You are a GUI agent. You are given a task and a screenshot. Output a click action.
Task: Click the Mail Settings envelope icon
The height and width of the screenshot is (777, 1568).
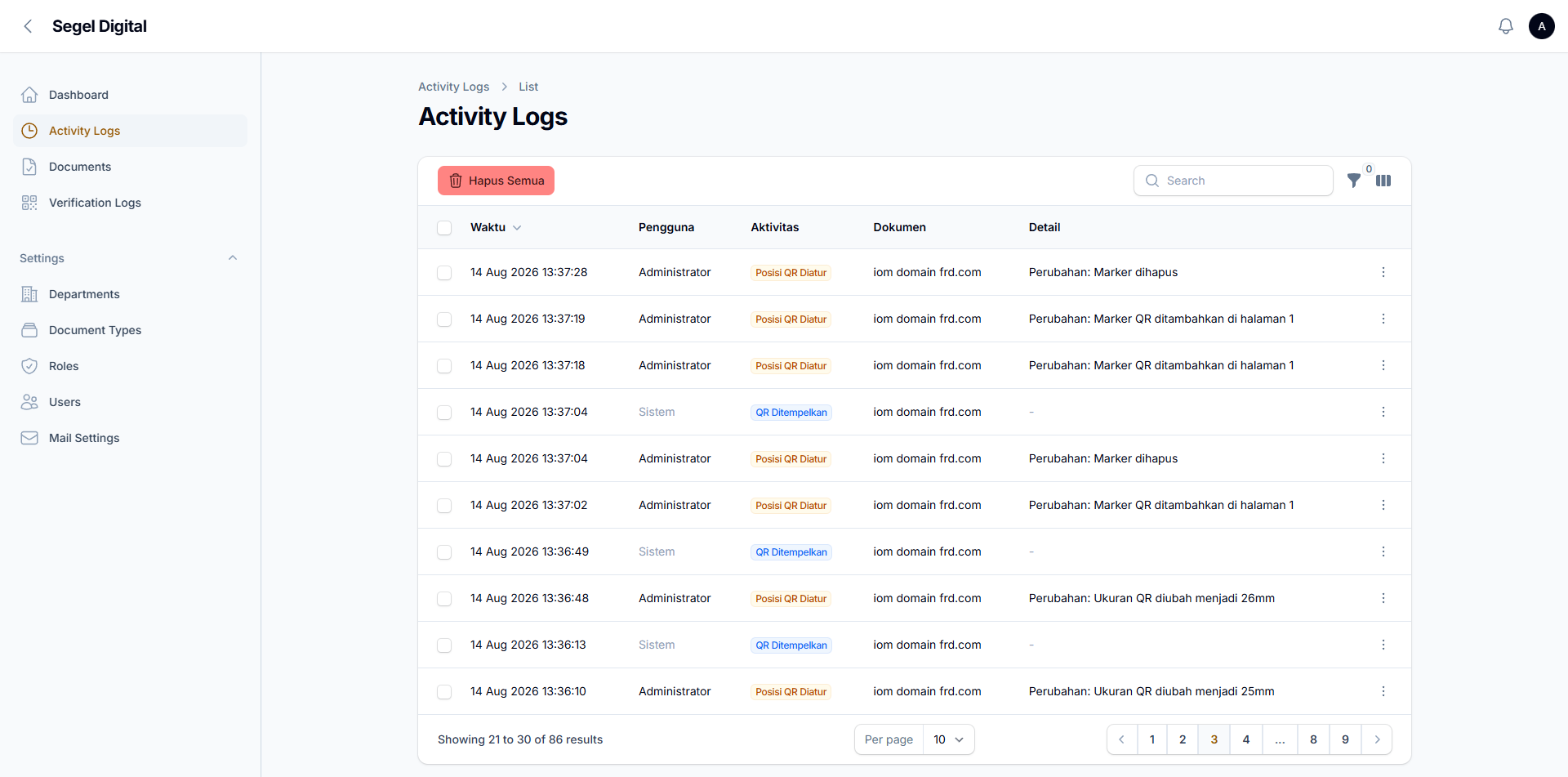(29, 438)
